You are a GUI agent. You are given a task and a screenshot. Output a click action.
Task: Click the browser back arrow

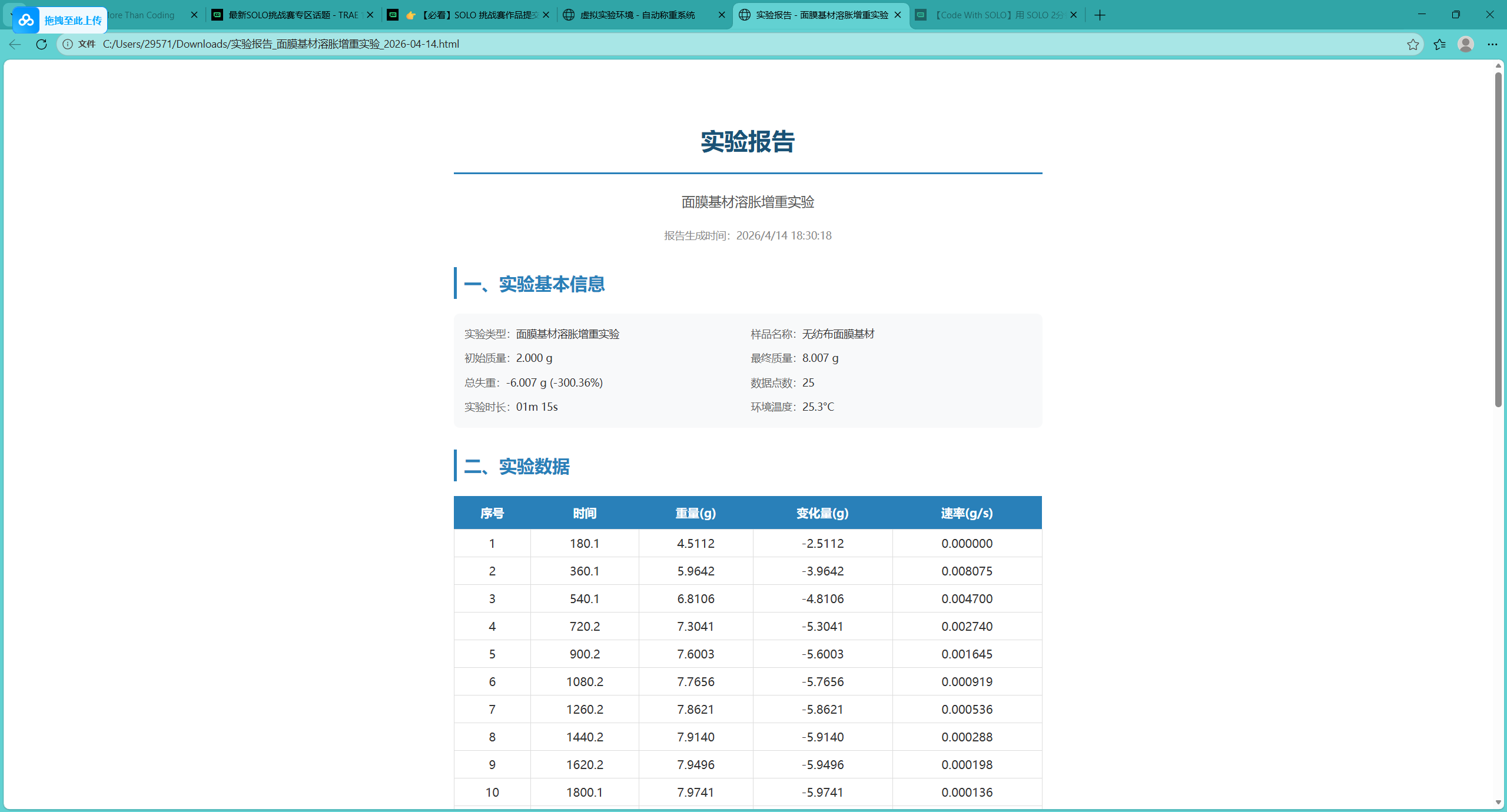click(x=15, y=44)
